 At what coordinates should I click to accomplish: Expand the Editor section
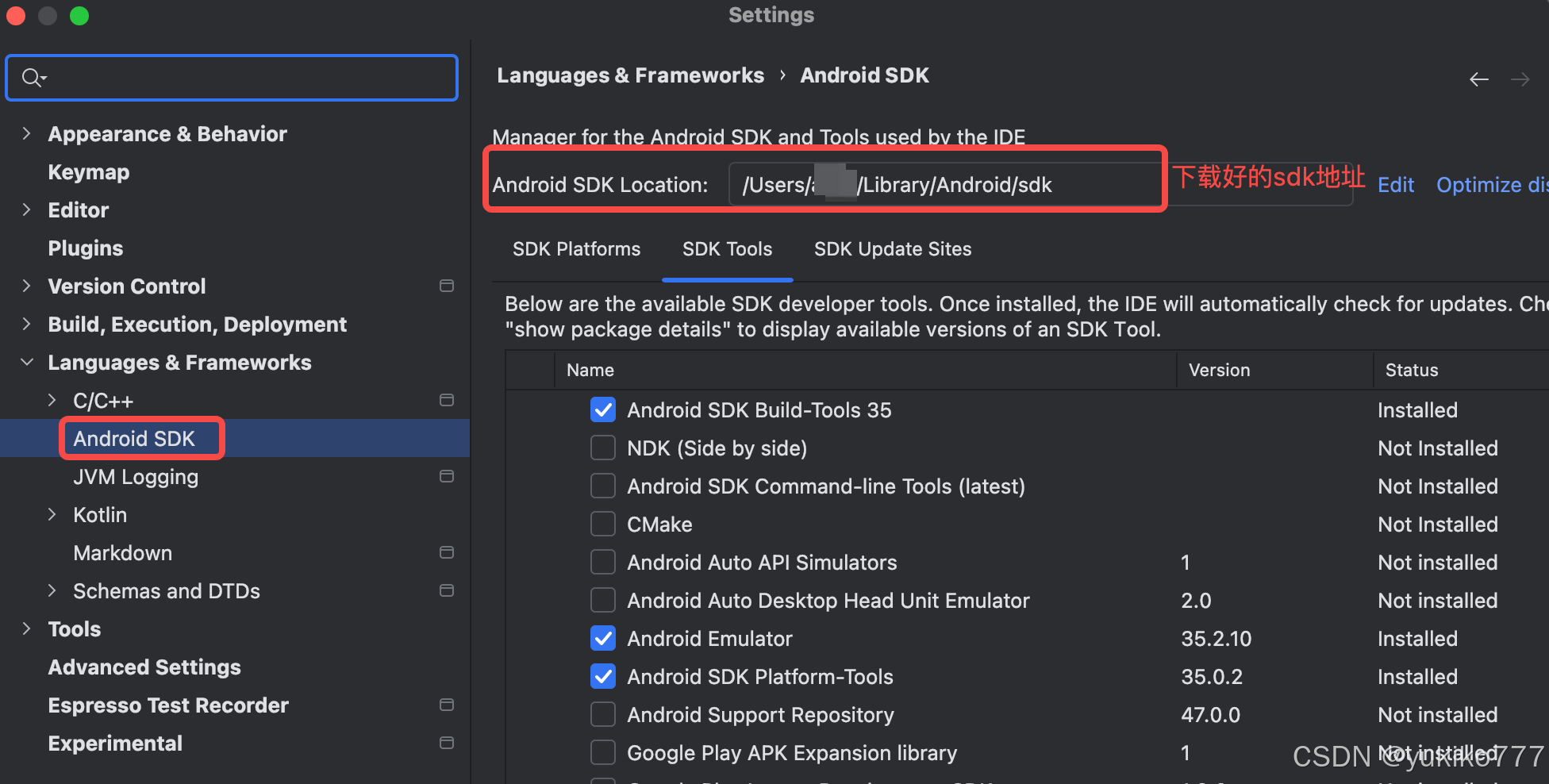pos(27,209)
